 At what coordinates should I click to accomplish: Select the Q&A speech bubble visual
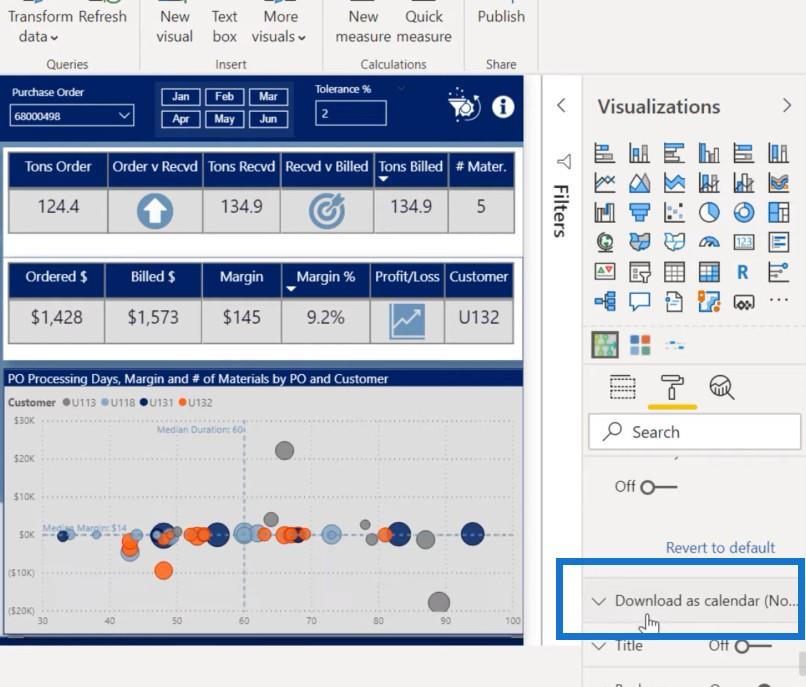click(639, 301)
